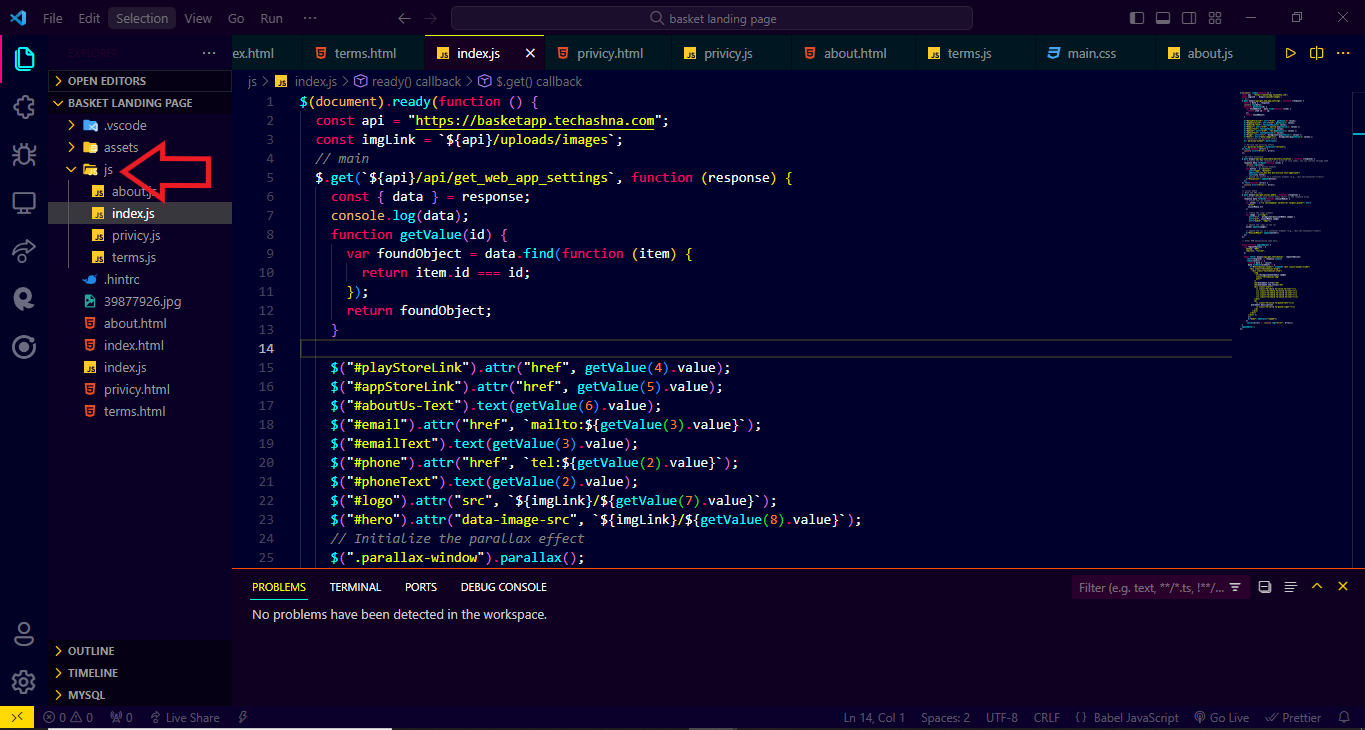Open the File menu

point(53,18)
